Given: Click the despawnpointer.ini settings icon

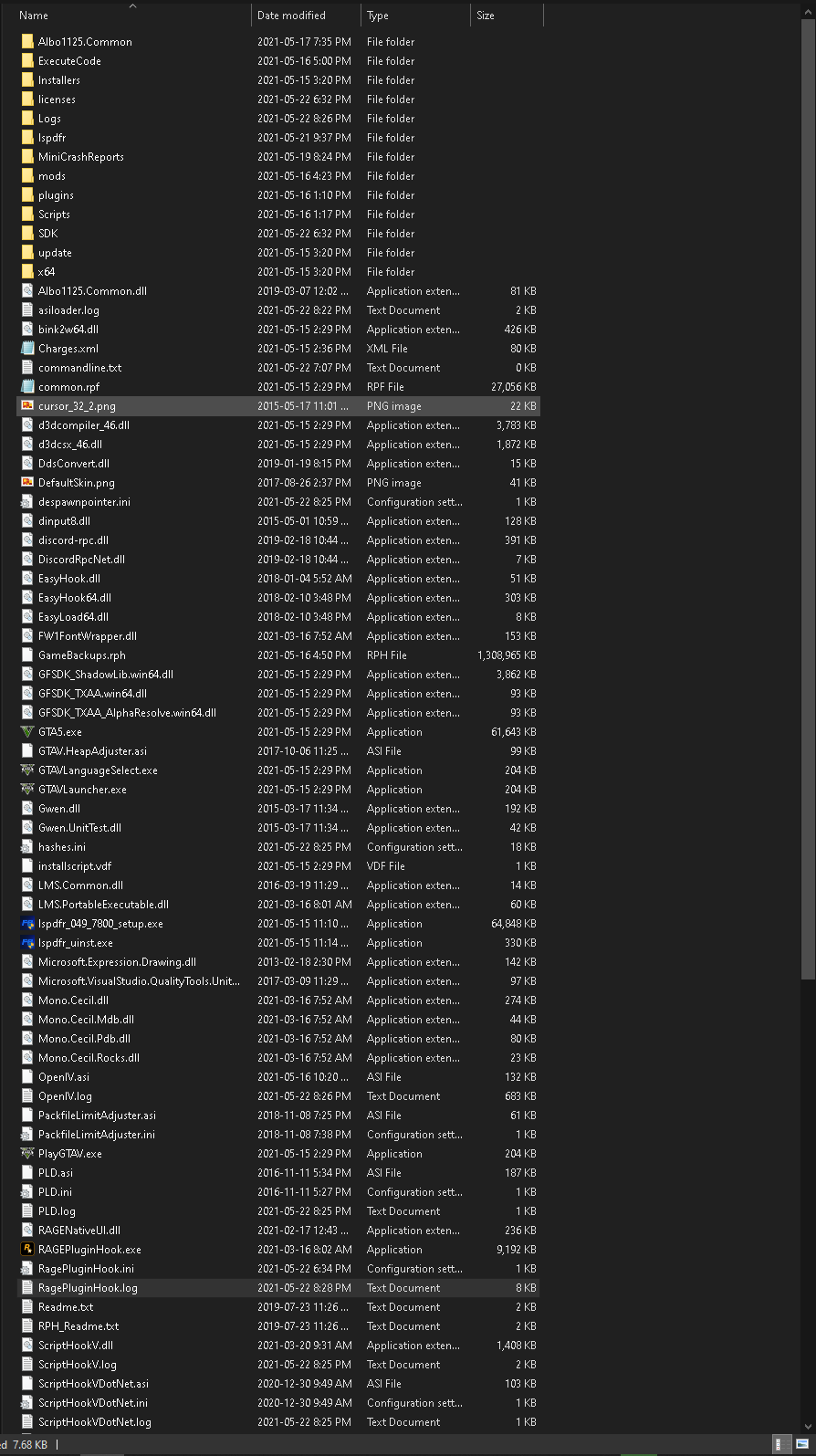Looking at the screenshot, I should (27, 502).
